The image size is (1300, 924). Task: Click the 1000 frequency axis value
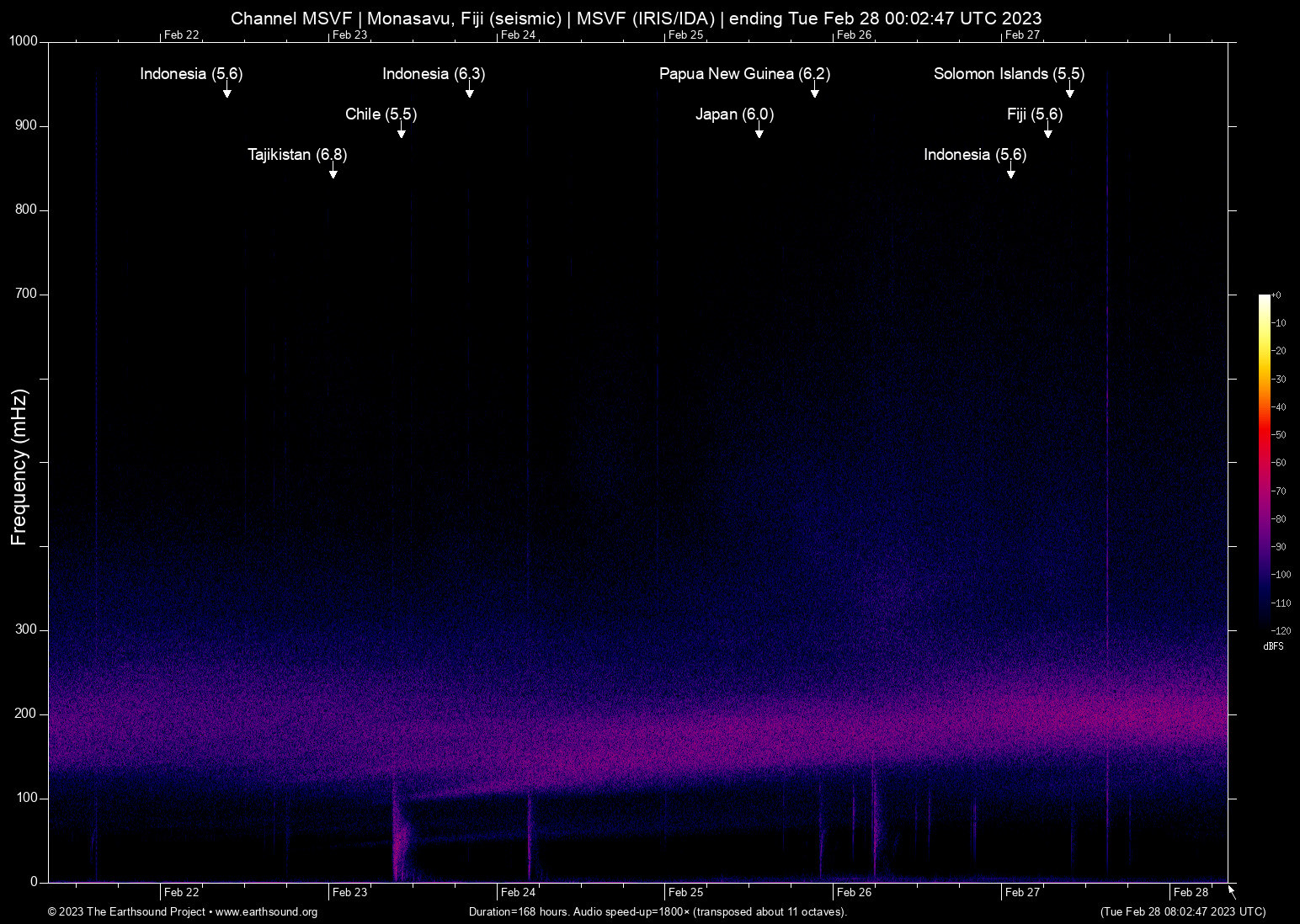[x=24, y=41]
